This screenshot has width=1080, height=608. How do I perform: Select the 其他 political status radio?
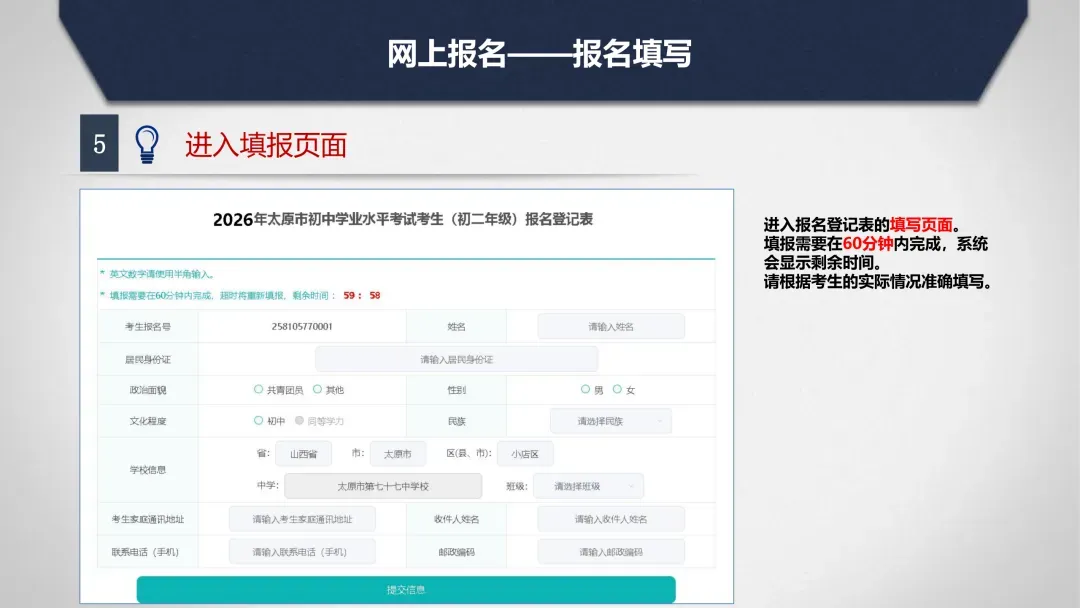point(318,389)
